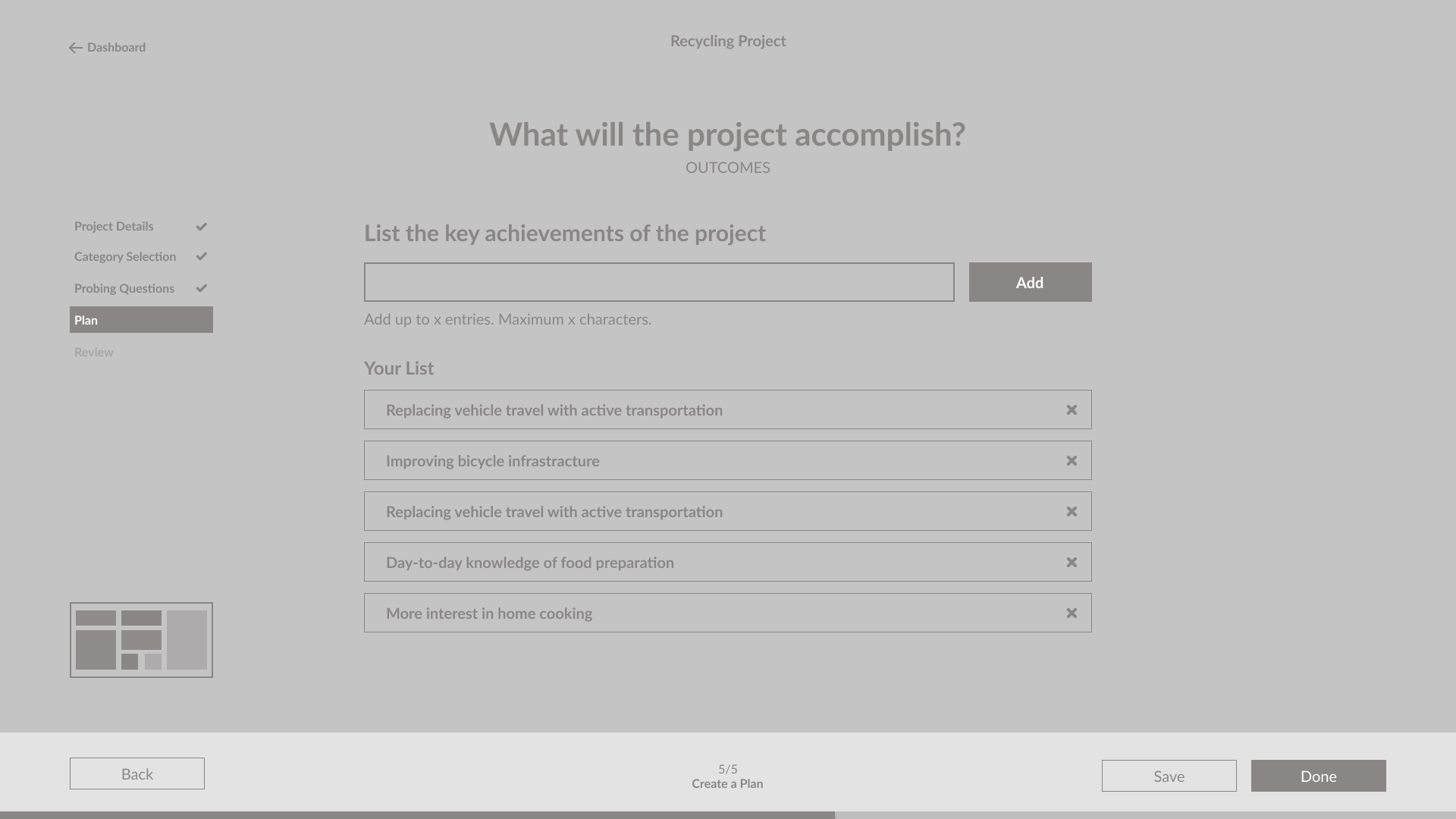This screenshot has width=1456, height=819.
Task: Open the Project Details step
Action: tap(114, 227)
